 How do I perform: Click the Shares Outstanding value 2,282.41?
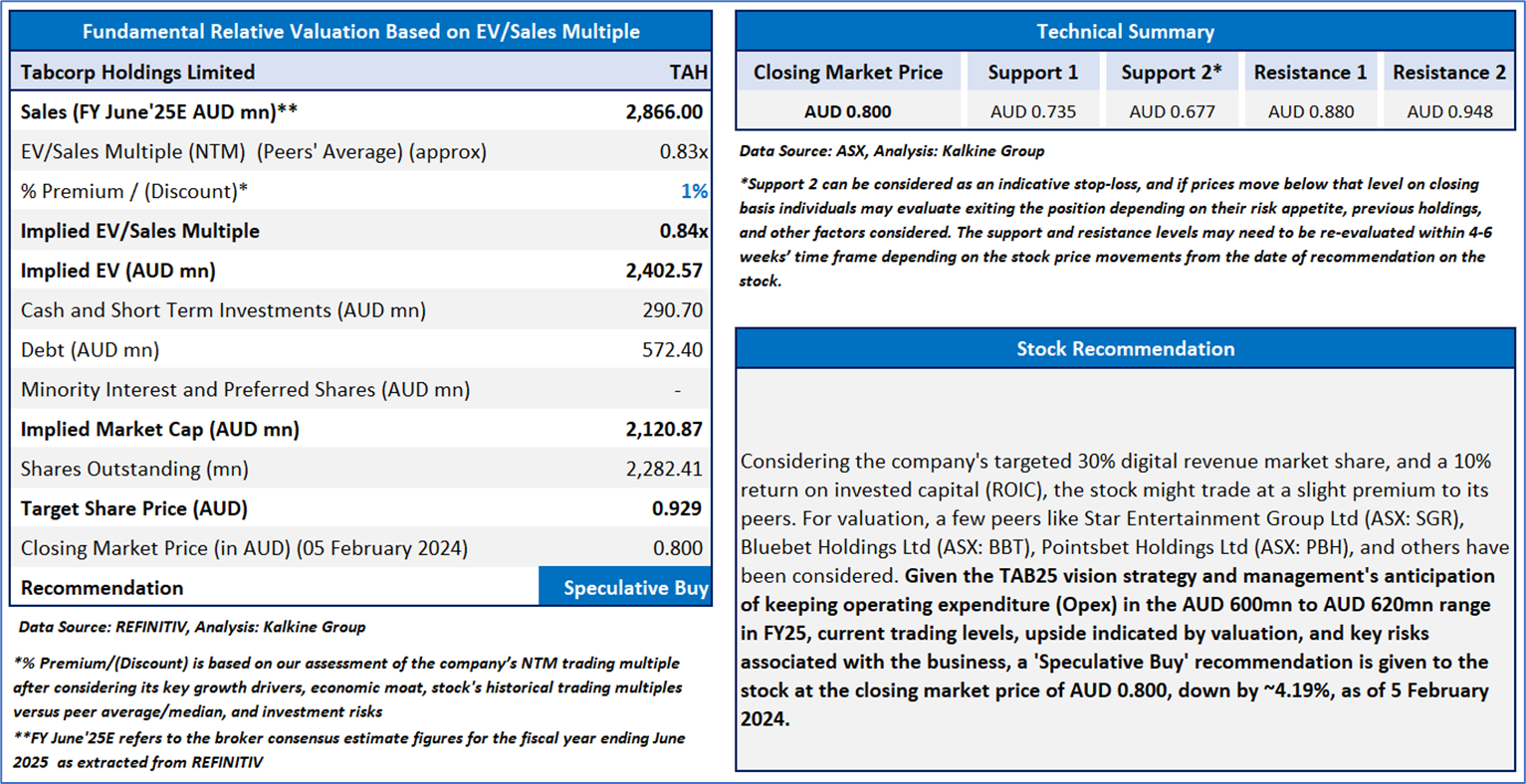(x=664, y=469)
